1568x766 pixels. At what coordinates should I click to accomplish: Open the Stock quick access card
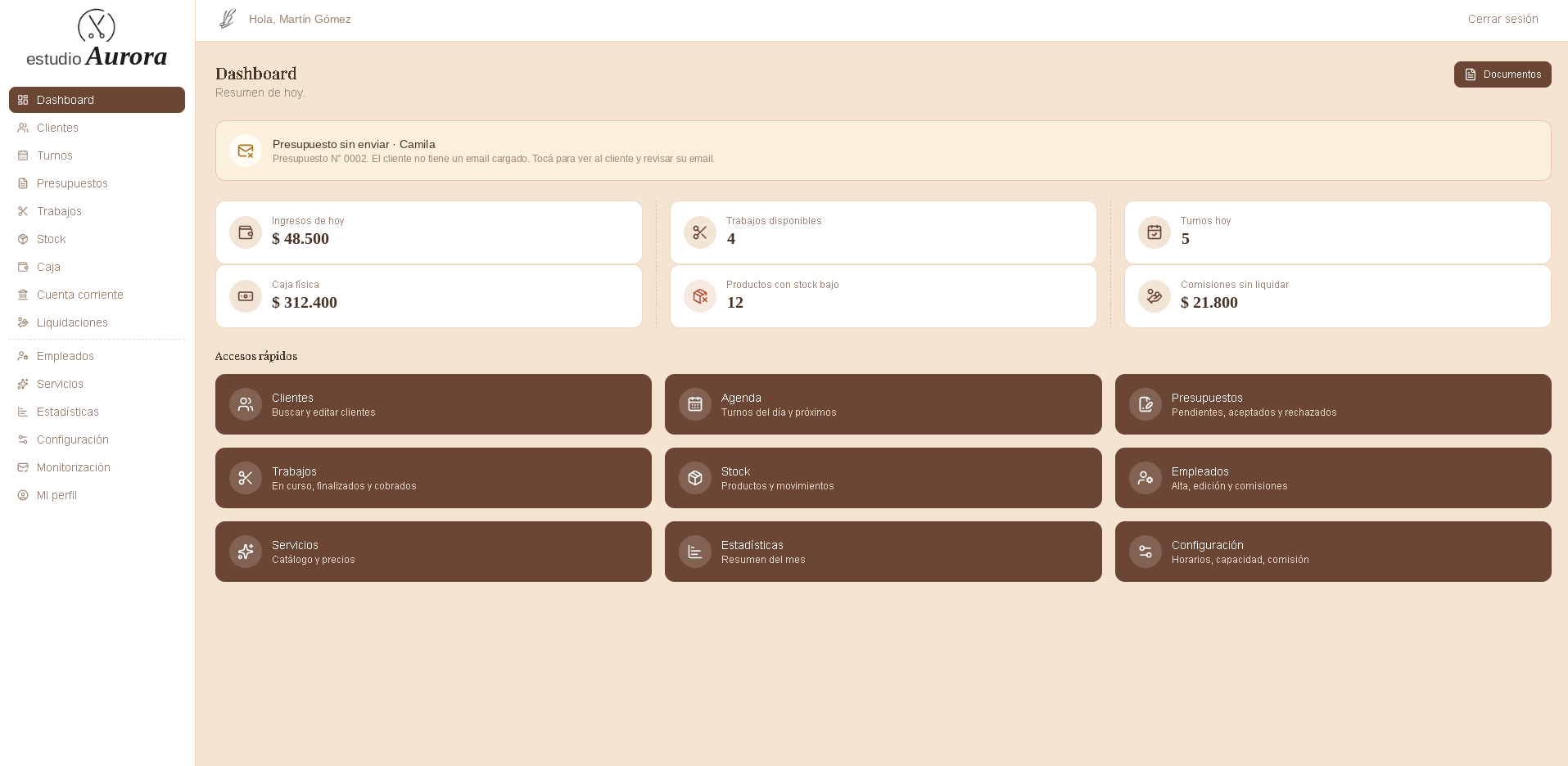[883, 478]
